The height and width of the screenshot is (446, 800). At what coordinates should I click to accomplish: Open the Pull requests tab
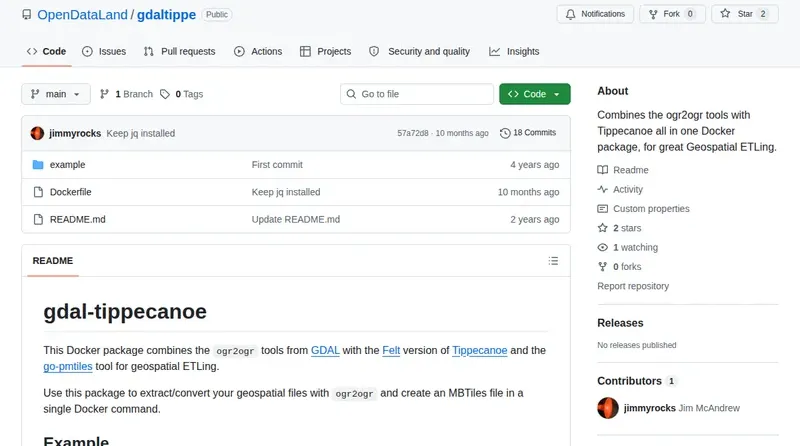(180, 52)
